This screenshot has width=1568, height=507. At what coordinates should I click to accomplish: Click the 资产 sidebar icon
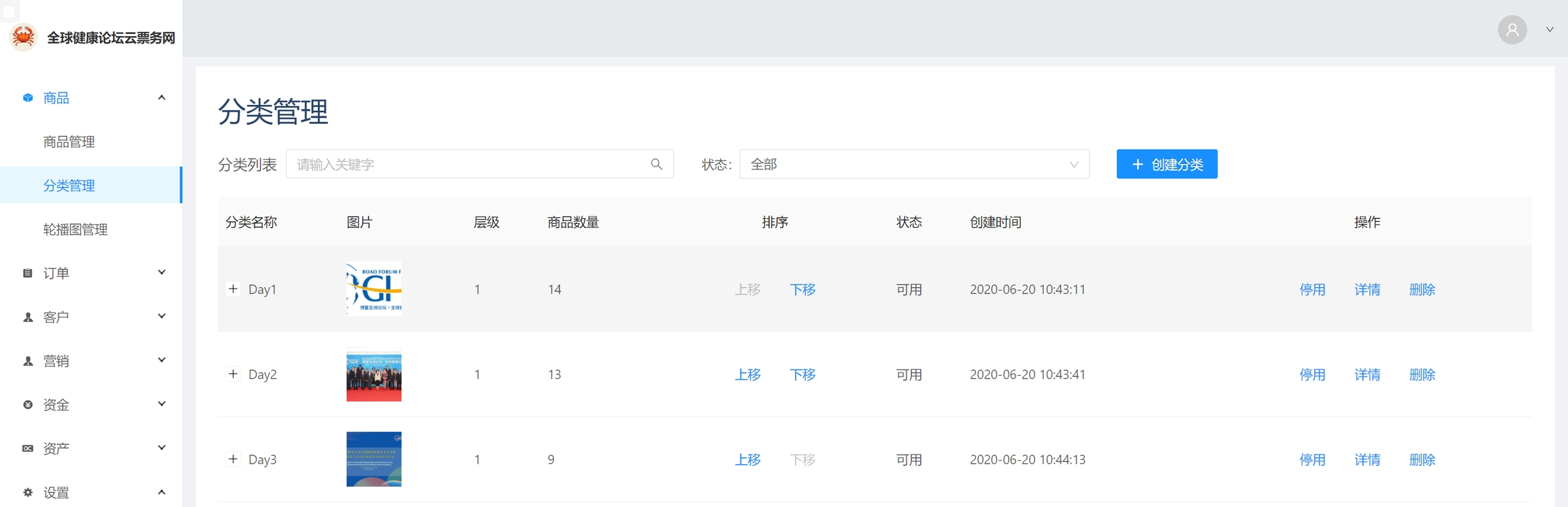(x=28, y=448)
